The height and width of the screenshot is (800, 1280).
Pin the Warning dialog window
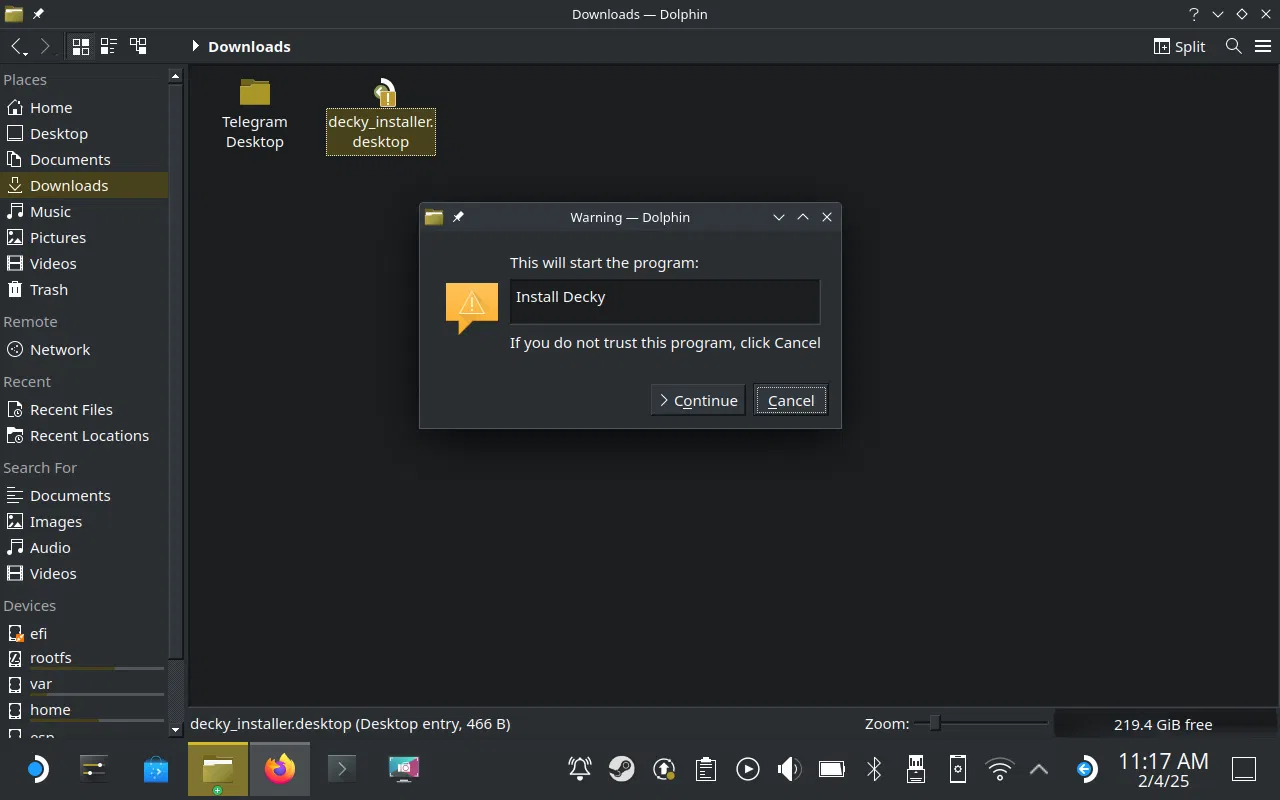458,217
